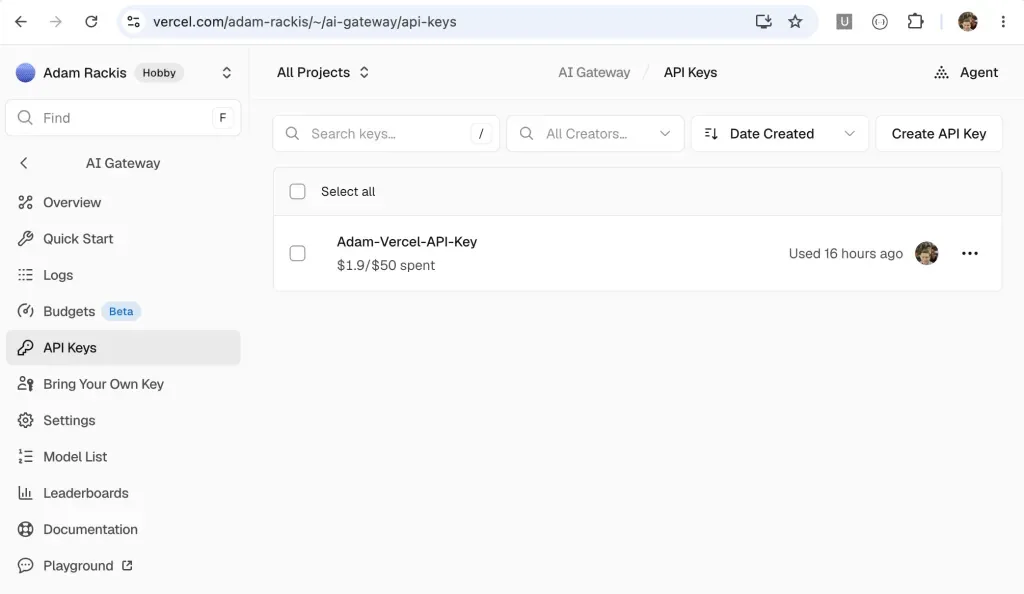Open the Date Created sort dropdown
Image resolution: width=1024 pixels, height=594 pixels.
(780, 134)
